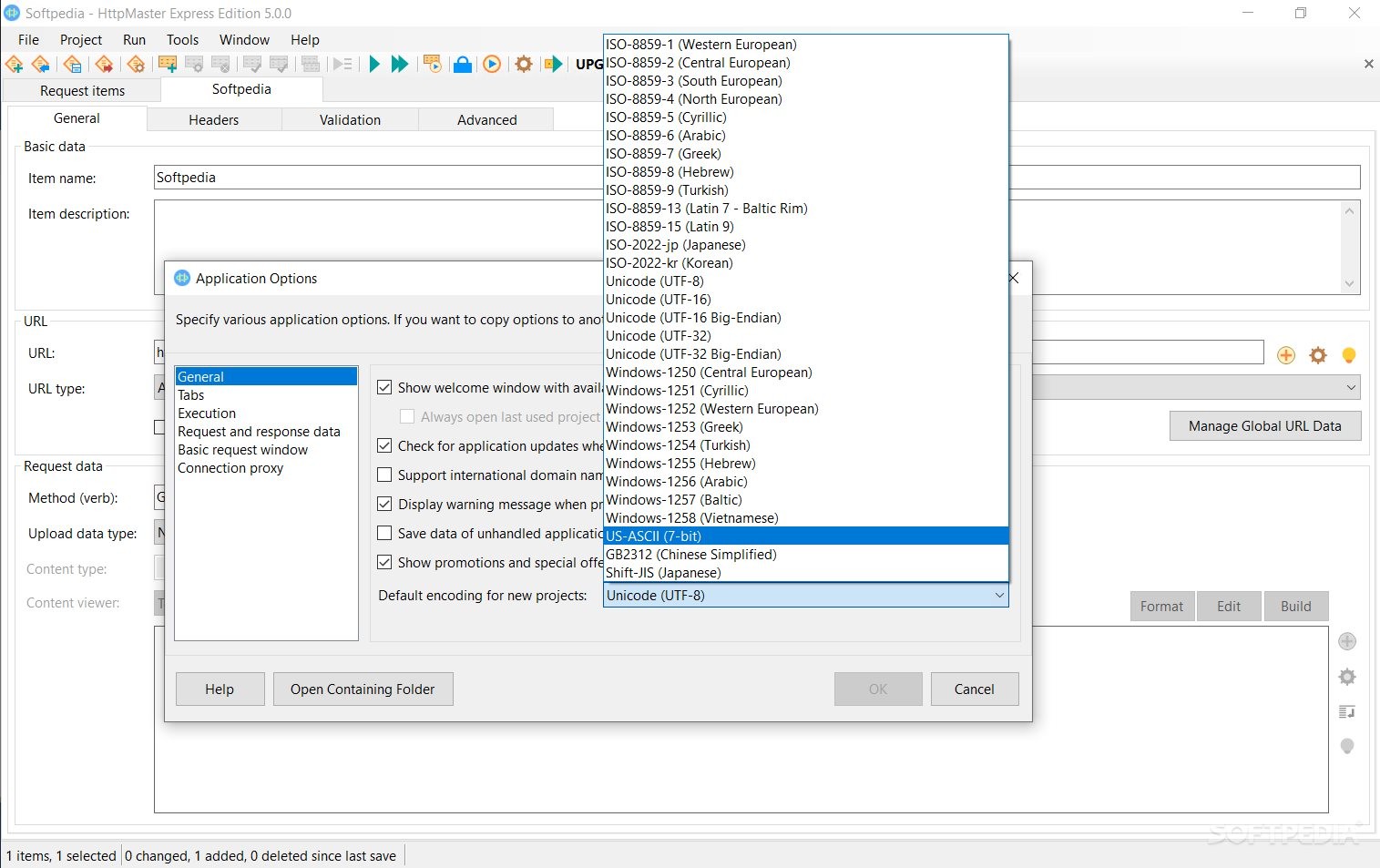Screen dimensions: 1380x868
Task: Click the teal double-arrow Execute all icon
Action: pos(400,64)
